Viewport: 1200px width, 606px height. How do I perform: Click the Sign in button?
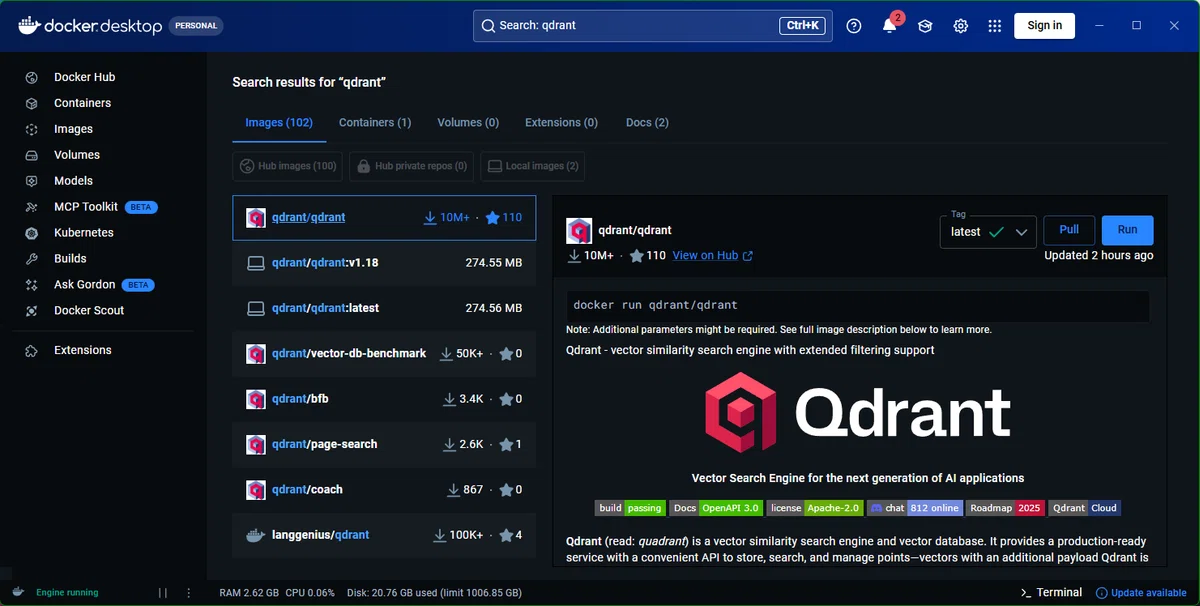[x=1044, y=26]
